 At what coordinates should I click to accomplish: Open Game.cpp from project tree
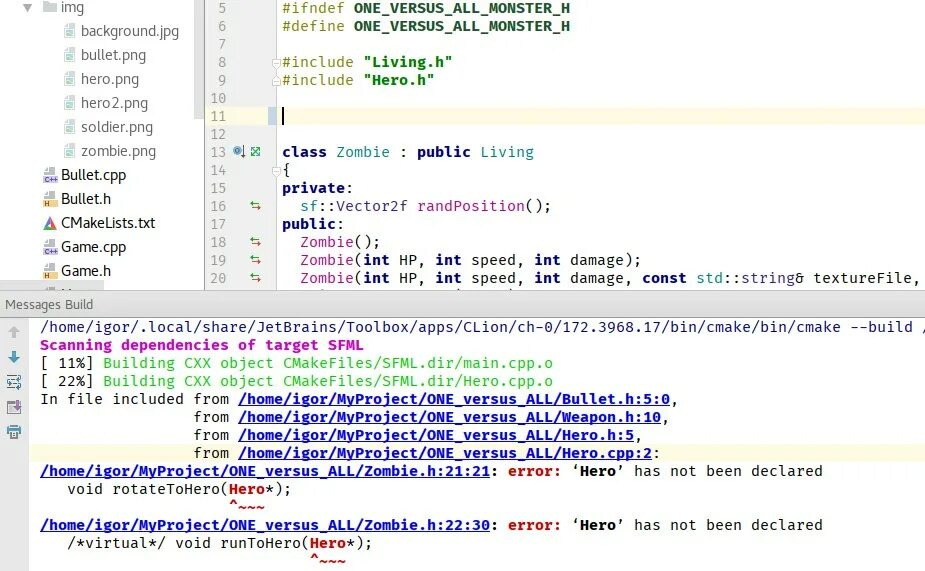pos(93,247)
